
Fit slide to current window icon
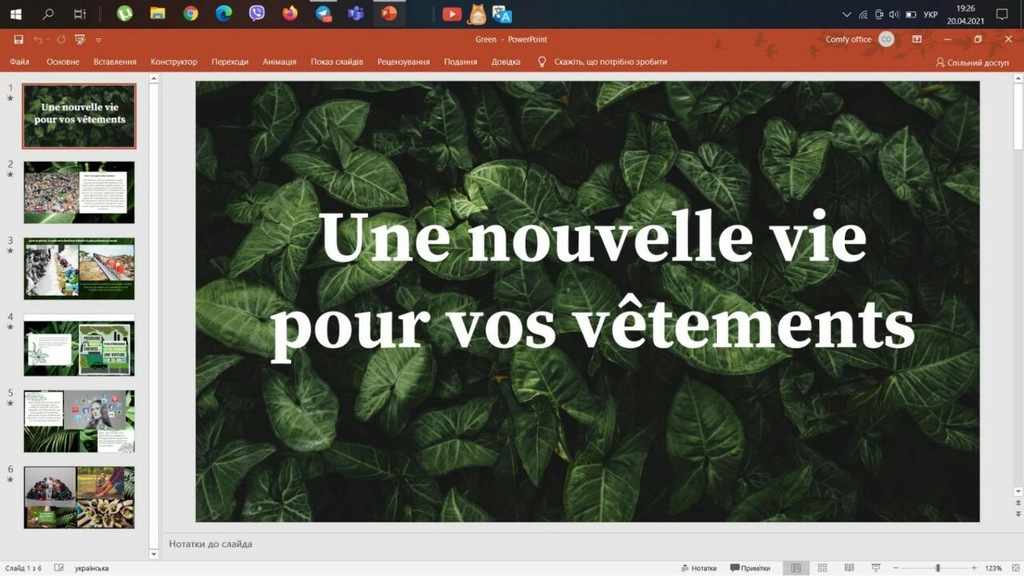[1014, 568]
